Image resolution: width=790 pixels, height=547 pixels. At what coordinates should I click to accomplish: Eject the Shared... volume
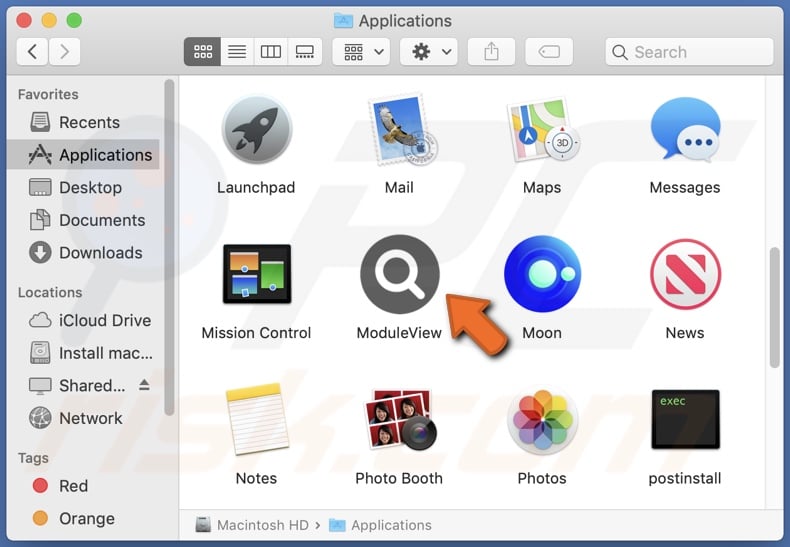tap(144, 385)
